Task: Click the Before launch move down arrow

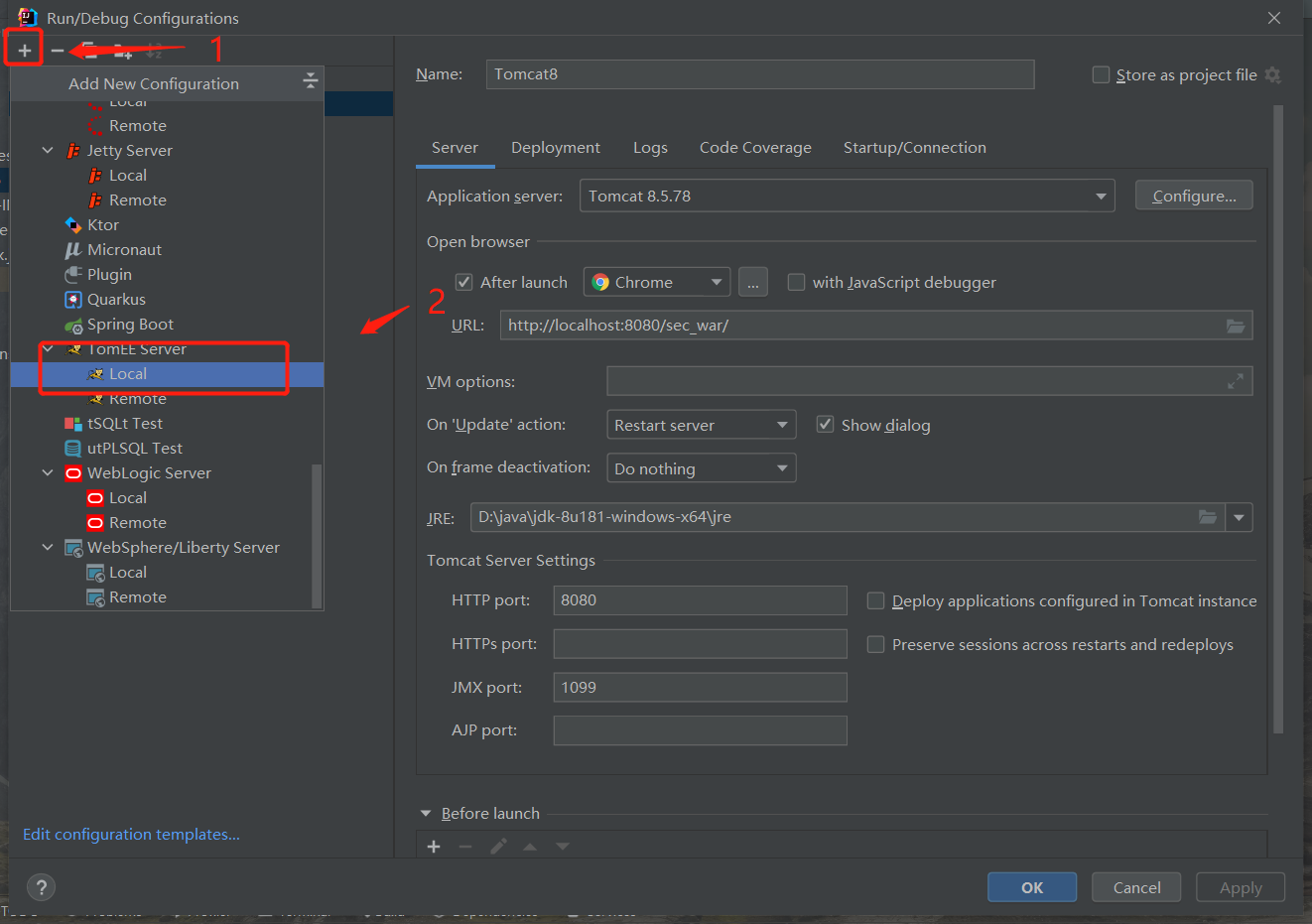Action: pyautogui.click(x=563, y=847)
